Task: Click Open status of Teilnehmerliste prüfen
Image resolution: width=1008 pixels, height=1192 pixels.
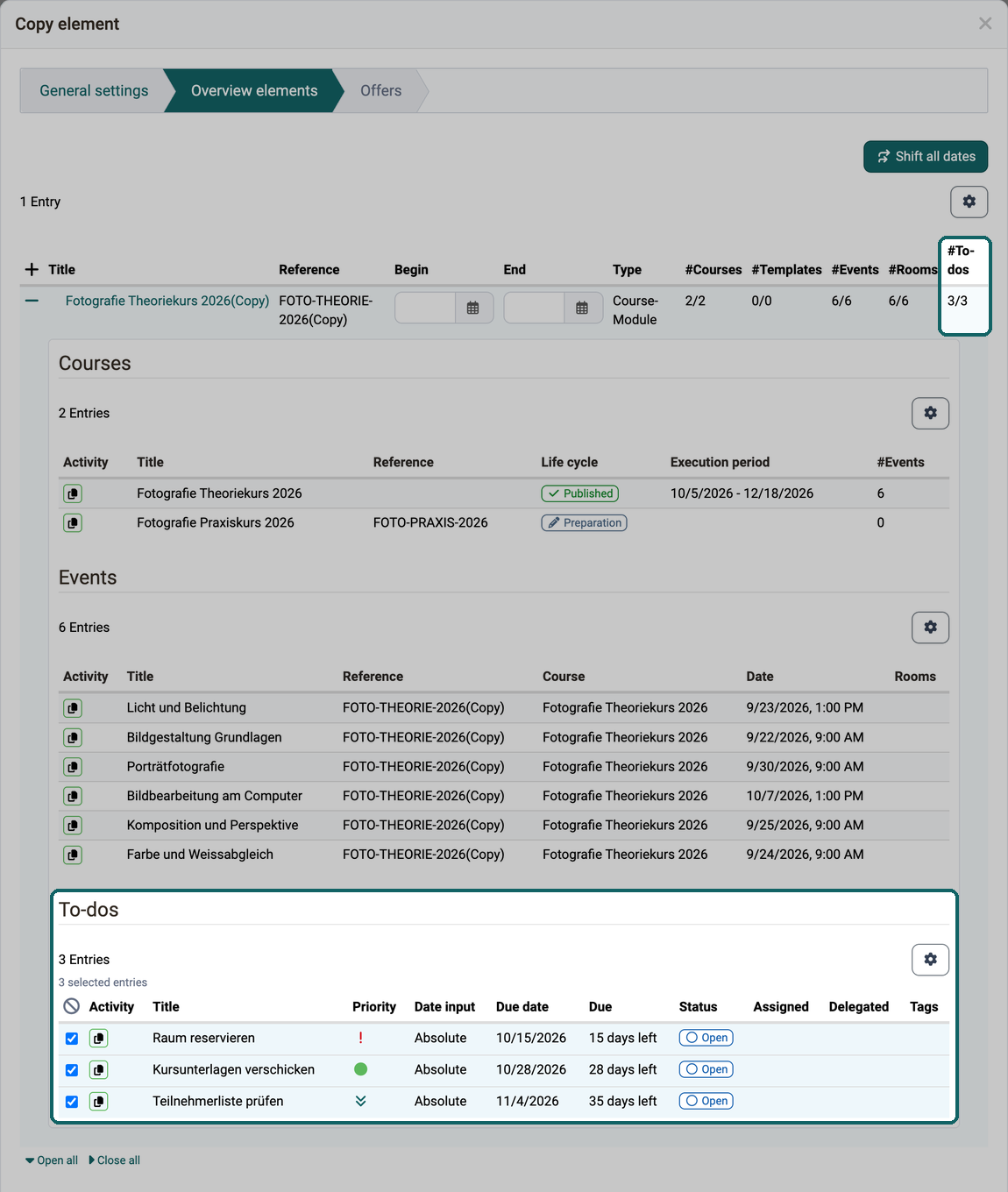Action: [x=706, y=1101]
